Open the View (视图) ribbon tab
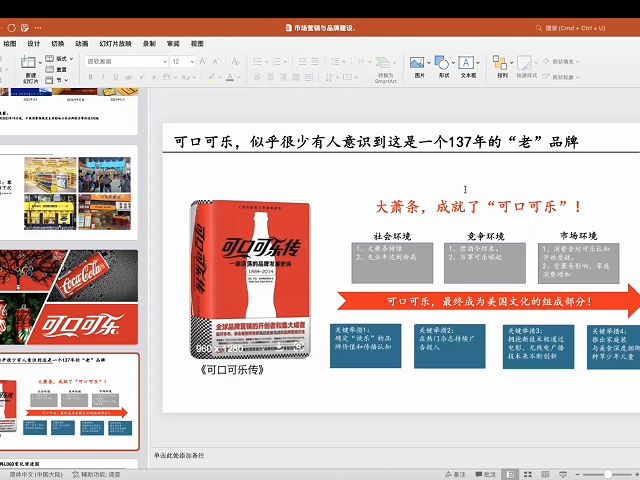 [197, 44]
